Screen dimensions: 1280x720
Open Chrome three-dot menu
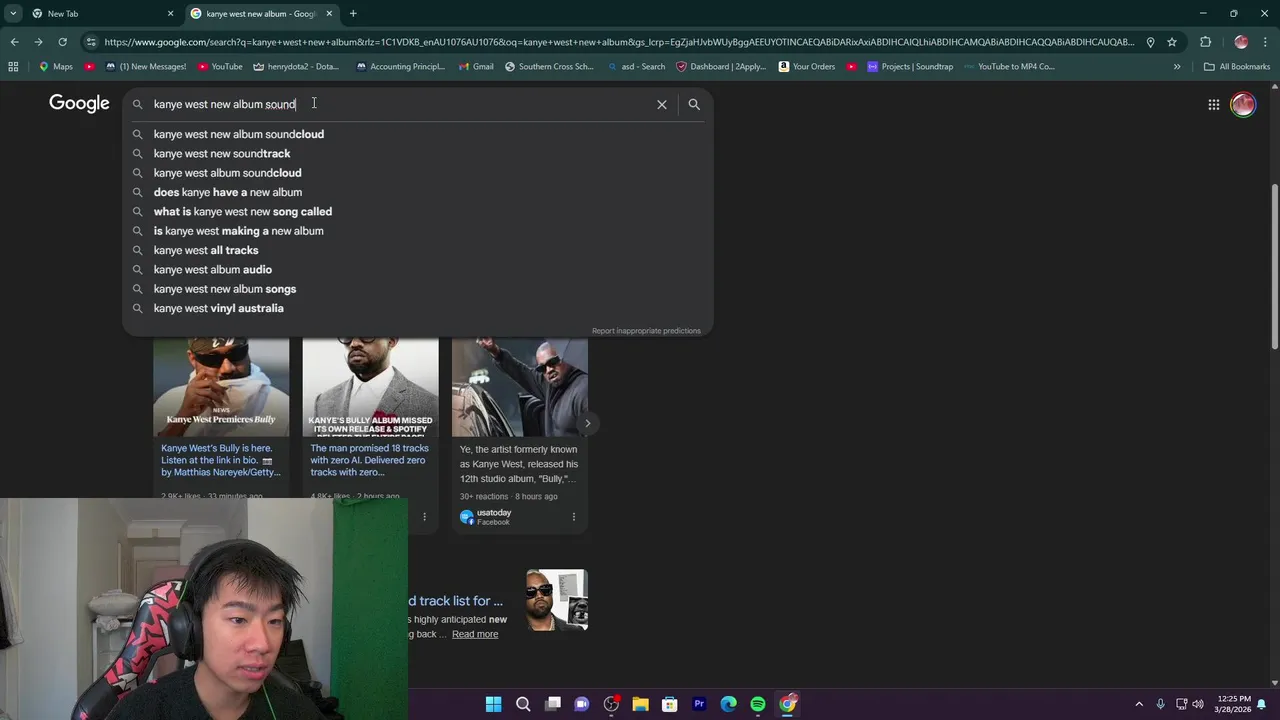(x=1265, y=42)
